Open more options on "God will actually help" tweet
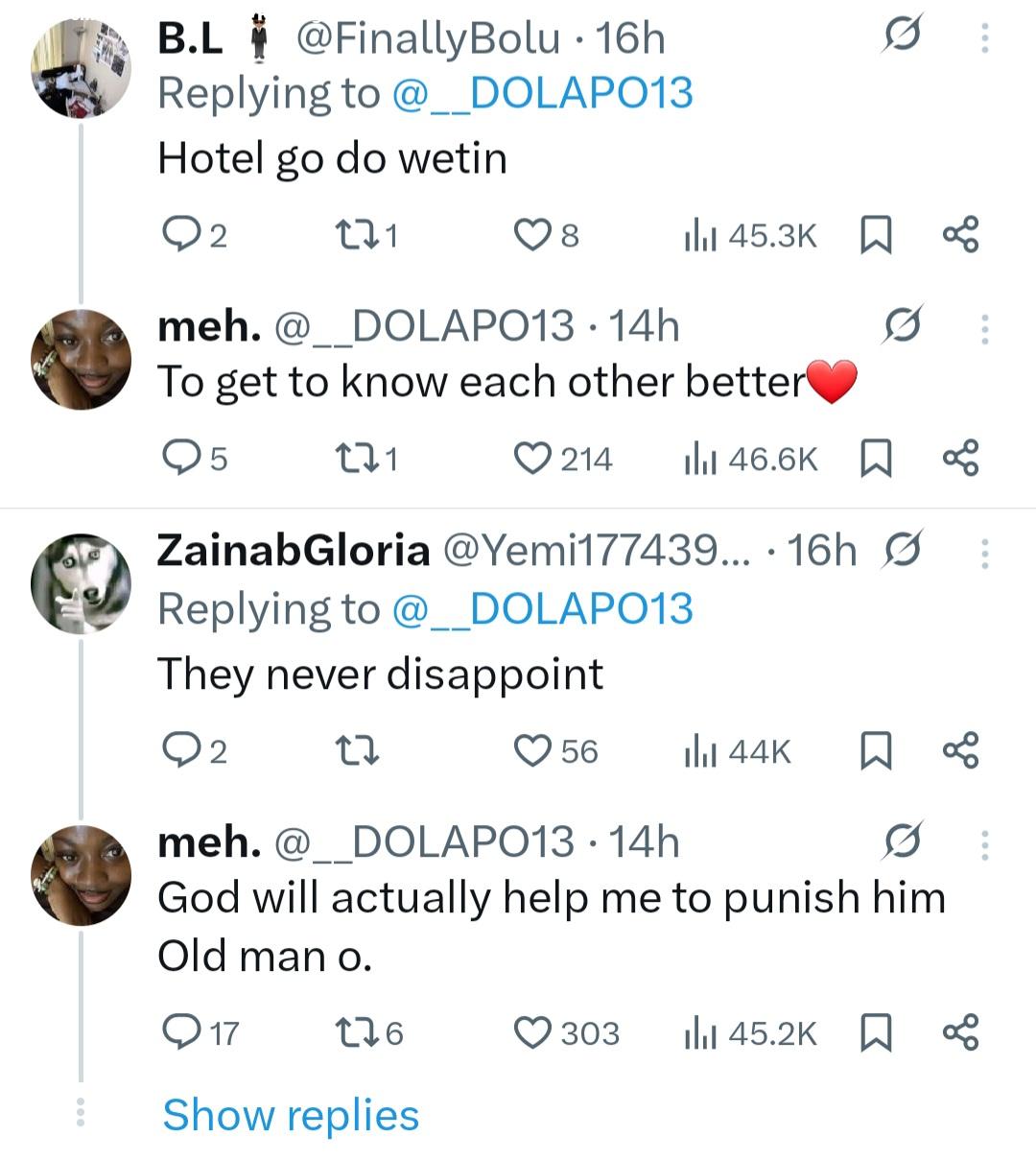1036x1160 pixels. tap(984, 843)
